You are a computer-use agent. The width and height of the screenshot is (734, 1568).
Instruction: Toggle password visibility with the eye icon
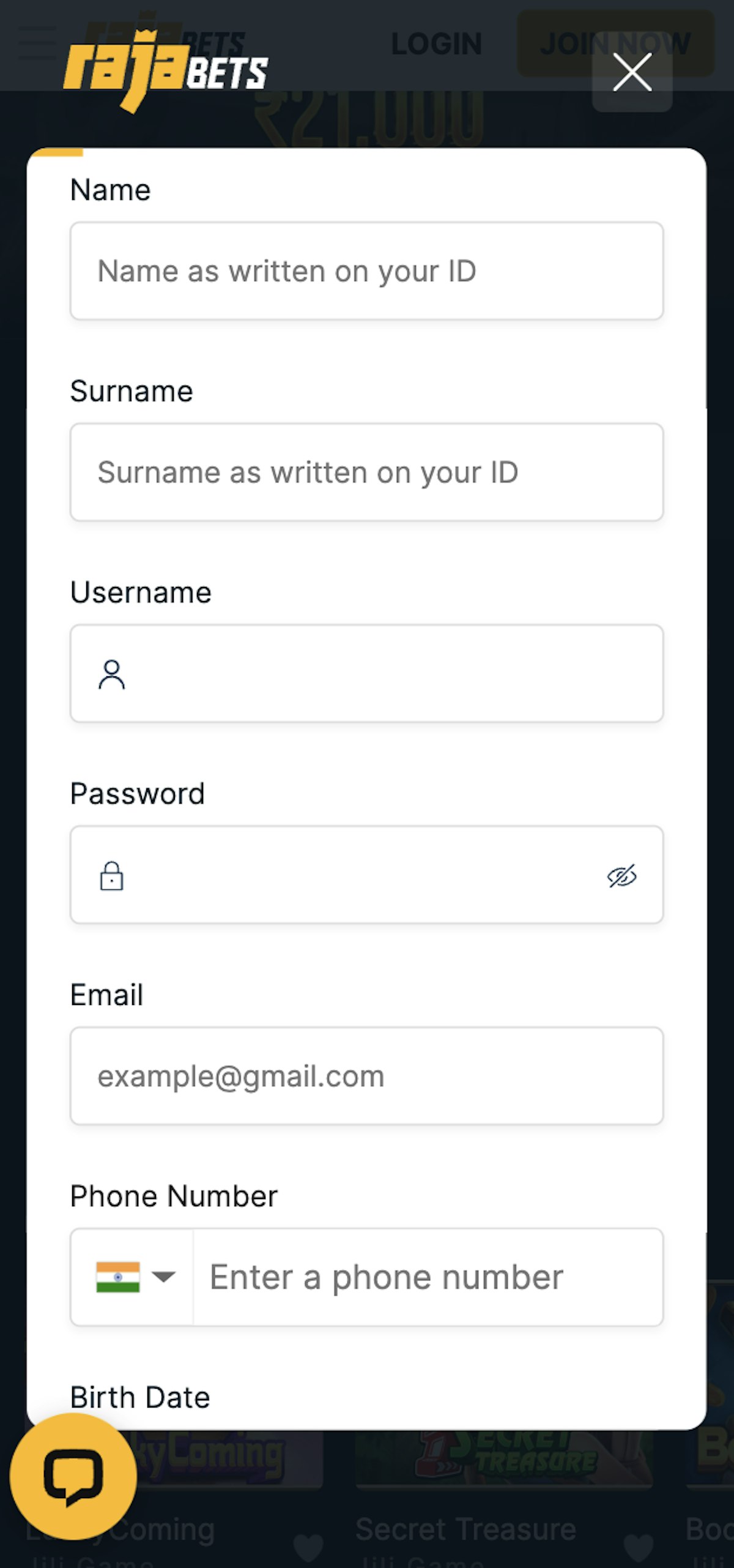[x=621, y=876]
